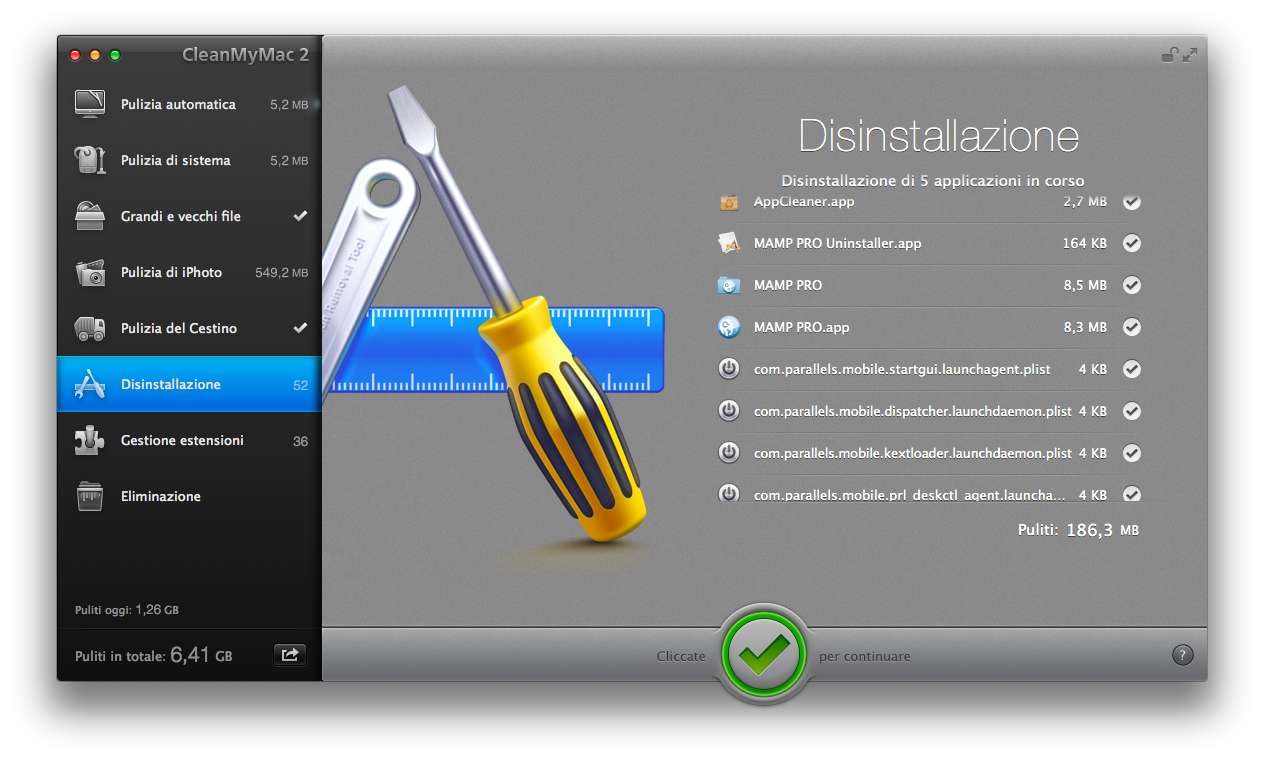Click the Pulizia del Cestino truck icon
The height and width of the screenshot is (760, 1264).
[x=90, y=328]
